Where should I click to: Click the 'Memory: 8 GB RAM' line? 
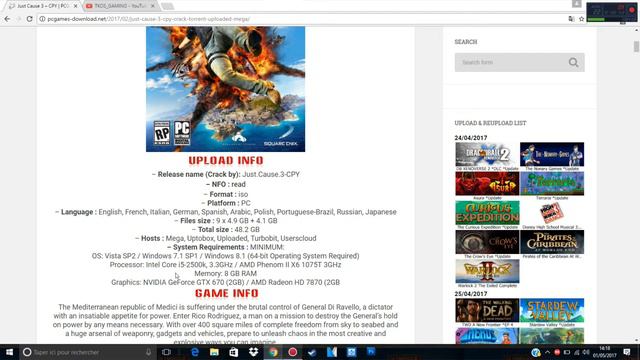(225, 273)
